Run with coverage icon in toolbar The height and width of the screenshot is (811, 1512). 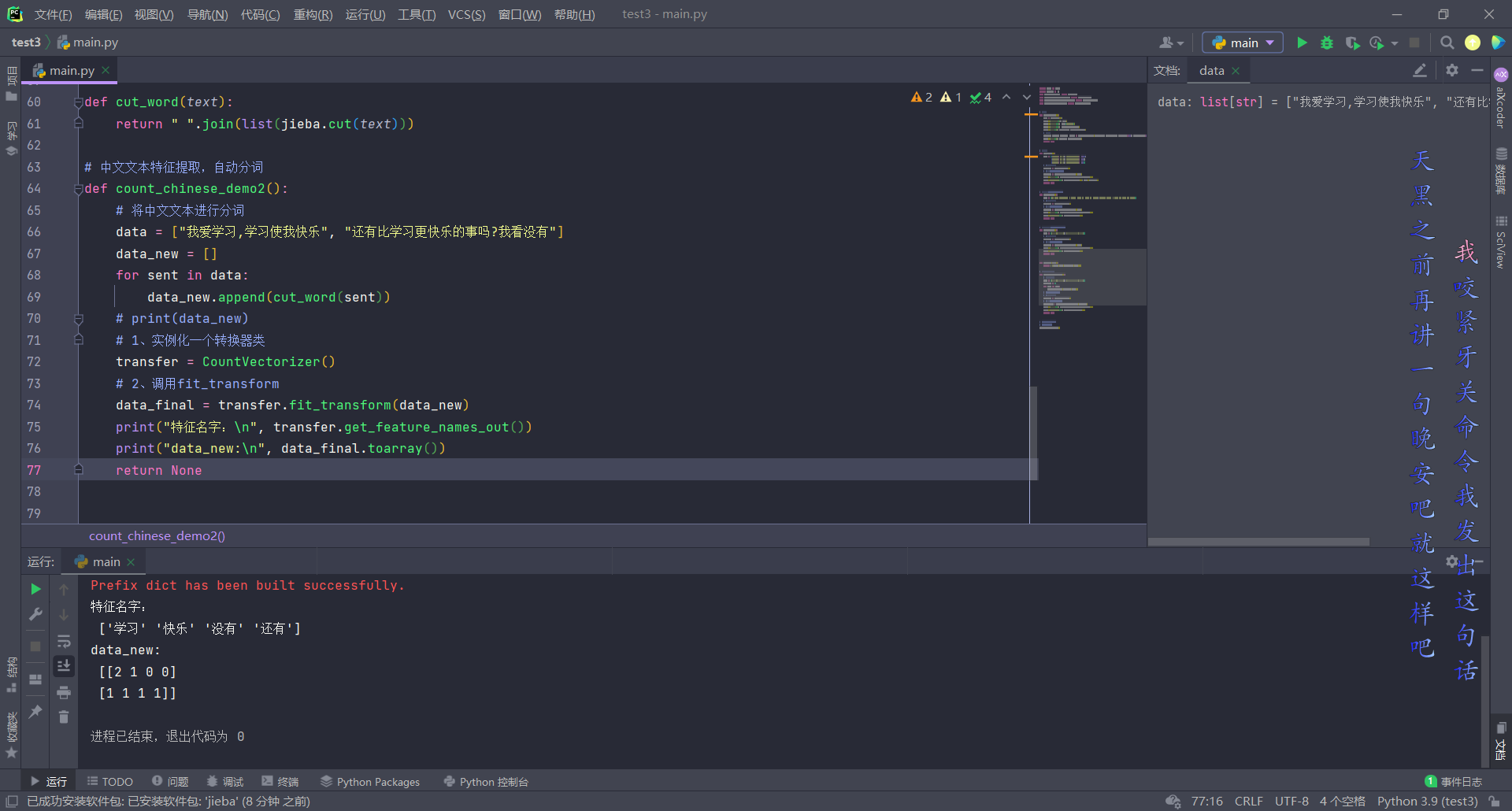pos(1352,43)
